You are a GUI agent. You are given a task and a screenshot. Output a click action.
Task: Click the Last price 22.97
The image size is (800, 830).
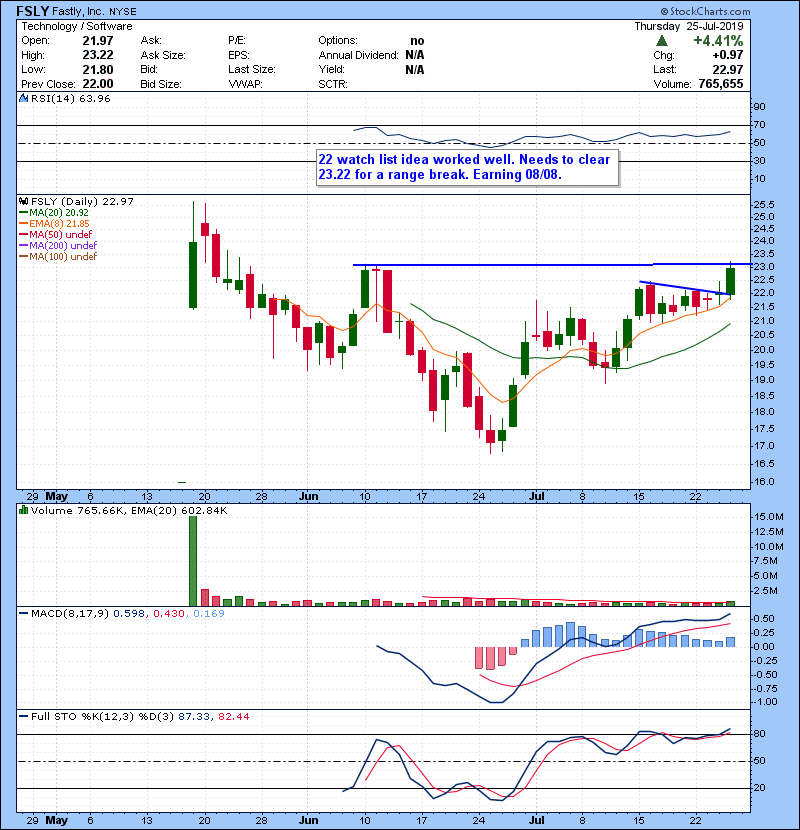[x=727, y=69]
